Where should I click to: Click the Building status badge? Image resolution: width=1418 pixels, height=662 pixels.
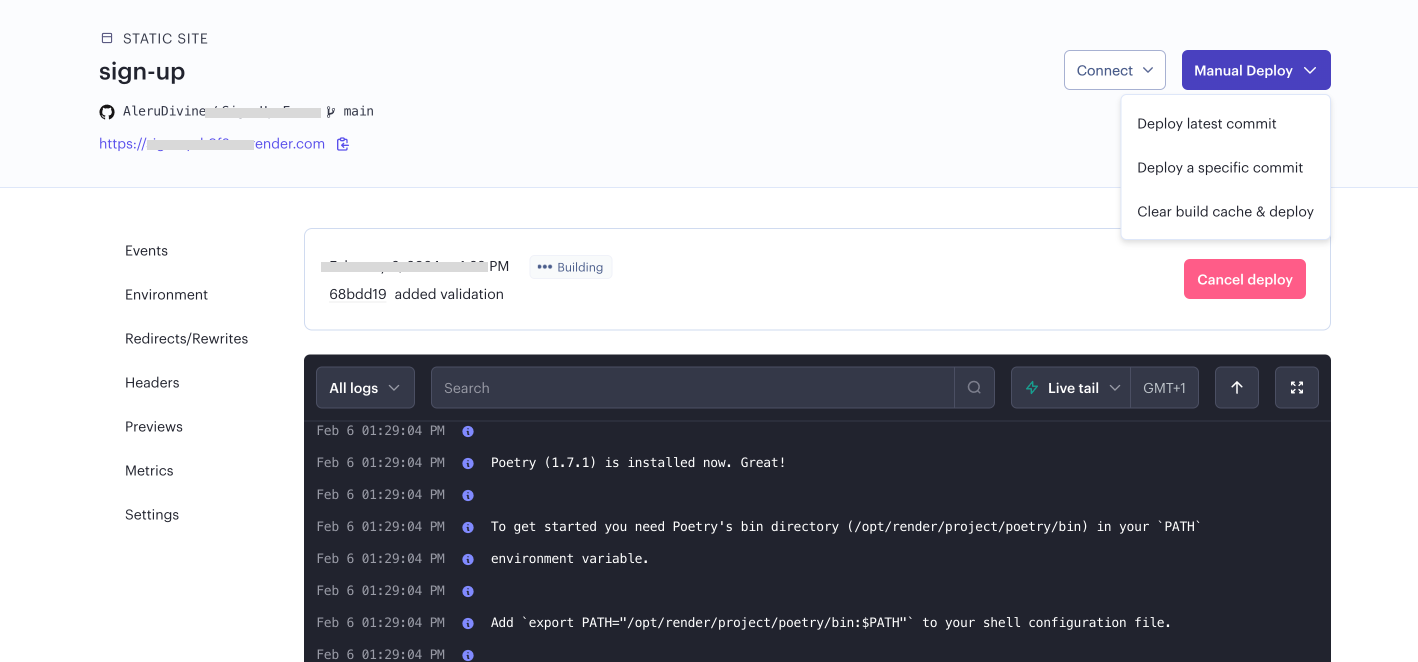570,267
